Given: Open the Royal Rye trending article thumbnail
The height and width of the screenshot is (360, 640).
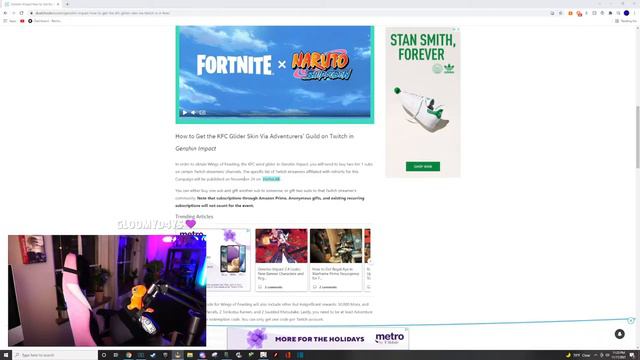Looking at the screenshot, I should [x=336, y=245].
